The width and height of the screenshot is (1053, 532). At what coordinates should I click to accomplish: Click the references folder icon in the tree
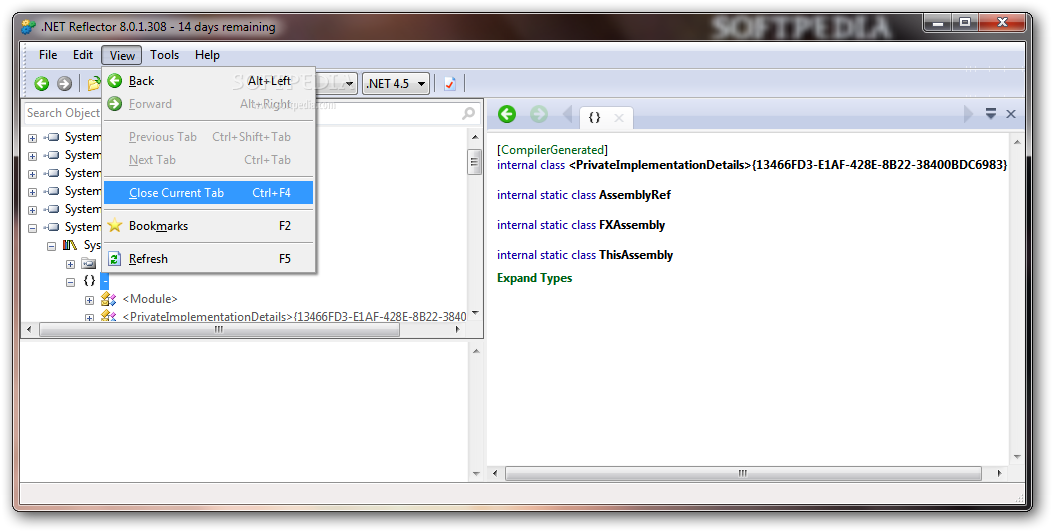click(89, 263)
